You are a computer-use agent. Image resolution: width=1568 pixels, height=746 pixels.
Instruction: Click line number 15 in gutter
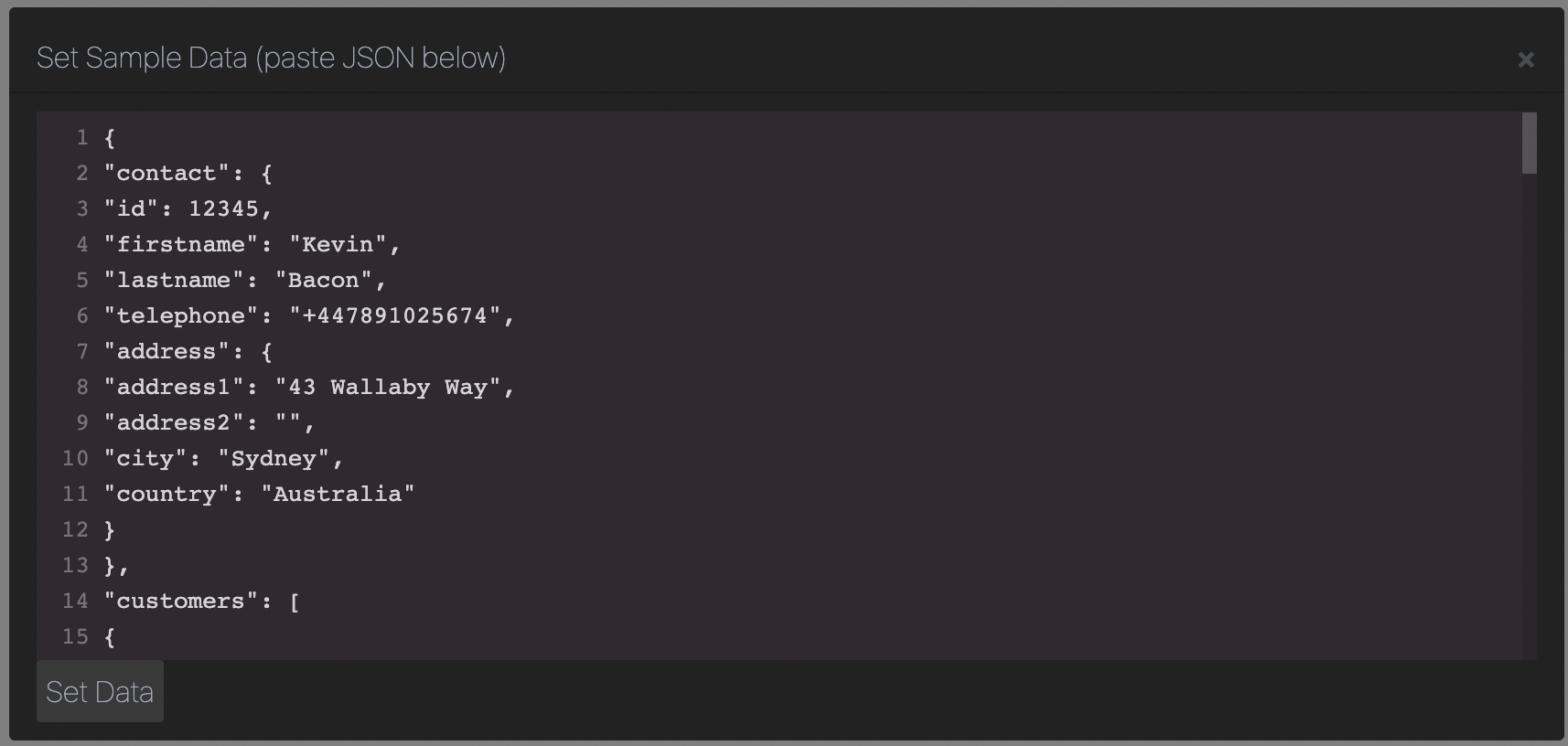(75, 636)
